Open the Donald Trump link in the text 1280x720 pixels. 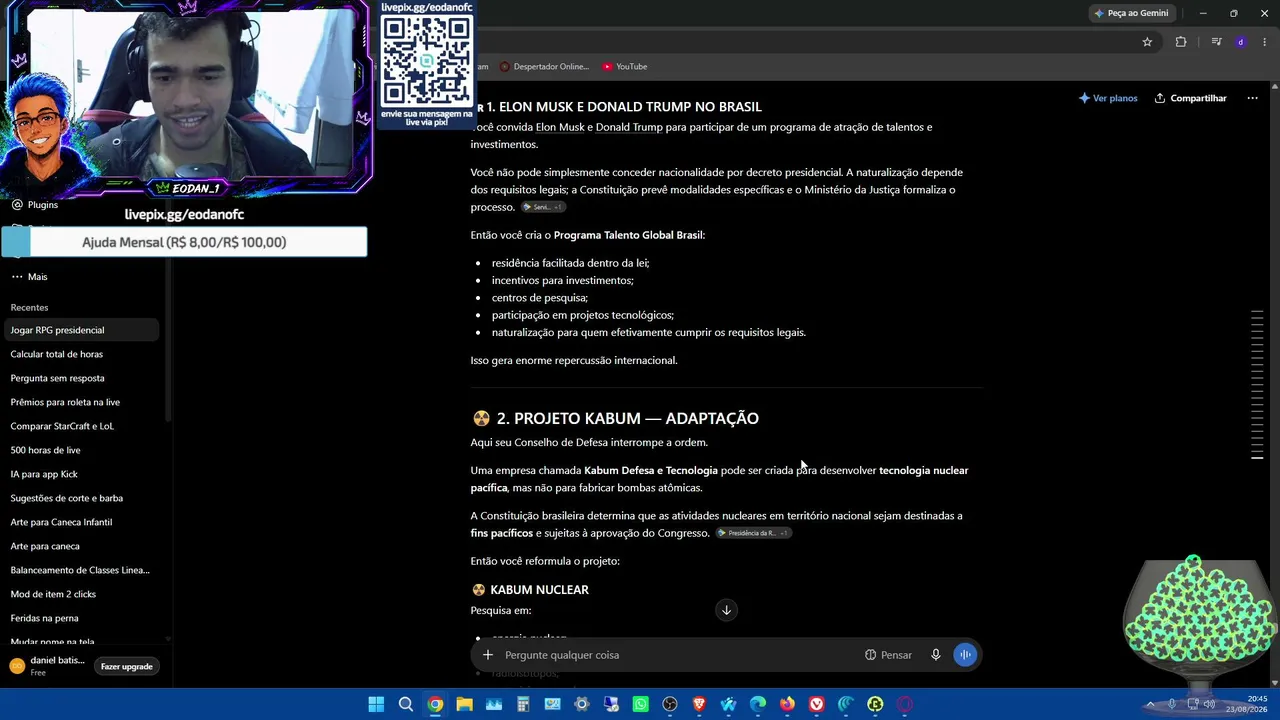coord(629,127)
